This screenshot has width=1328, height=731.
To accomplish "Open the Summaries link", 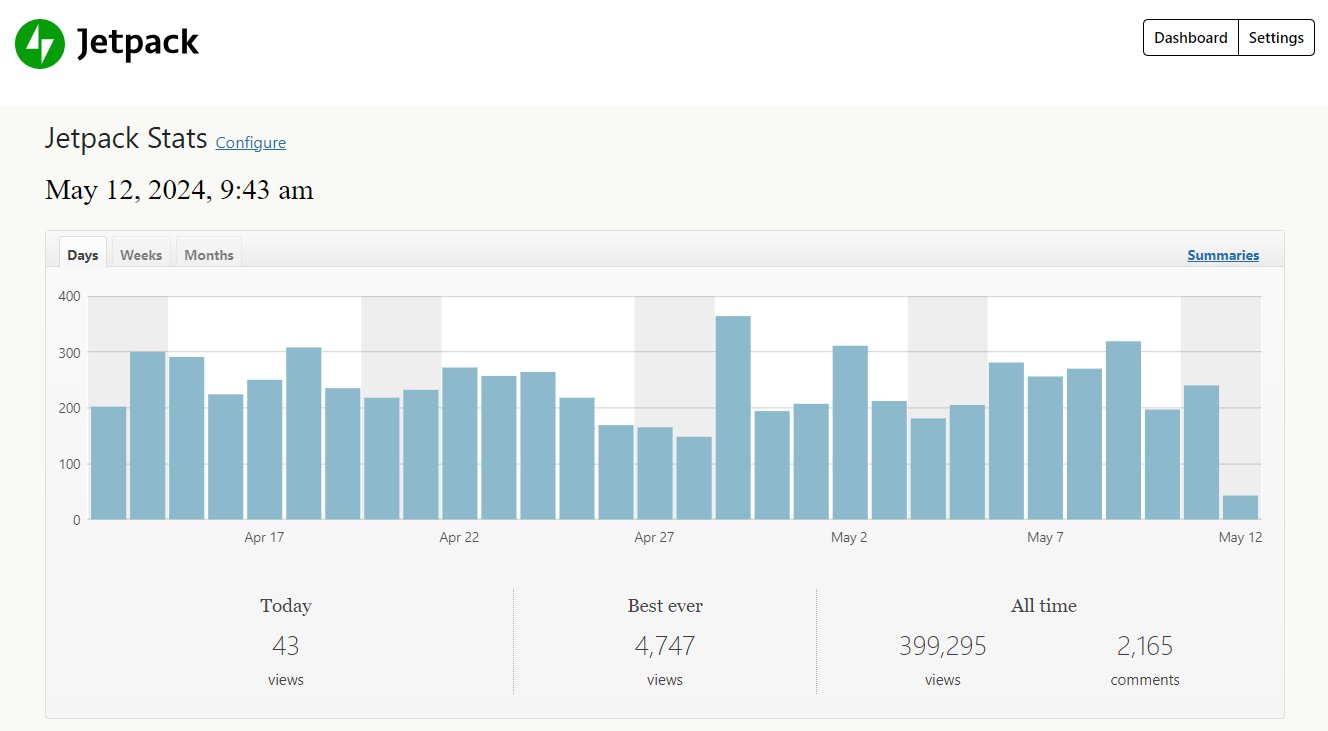I will [x=1222, y=255].
